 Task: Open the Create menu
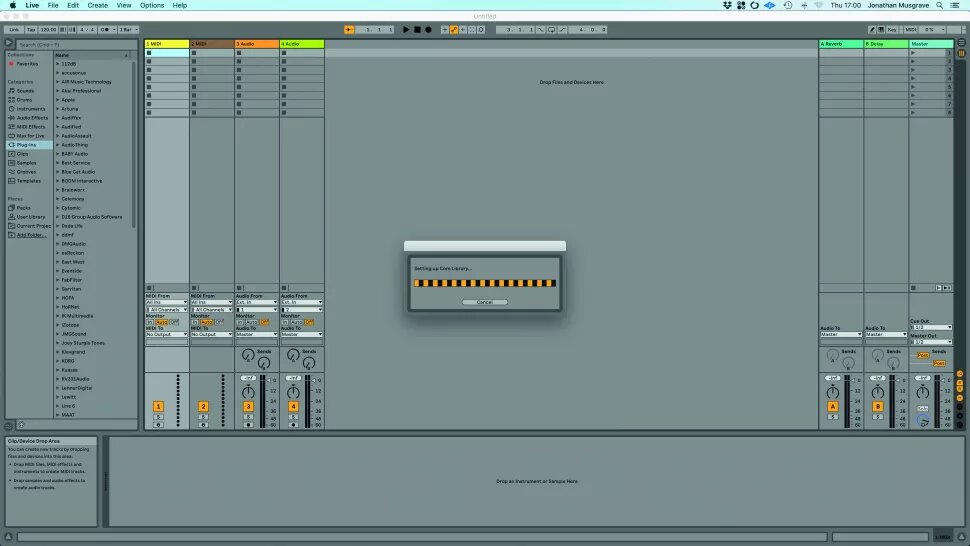pos(97,5)
